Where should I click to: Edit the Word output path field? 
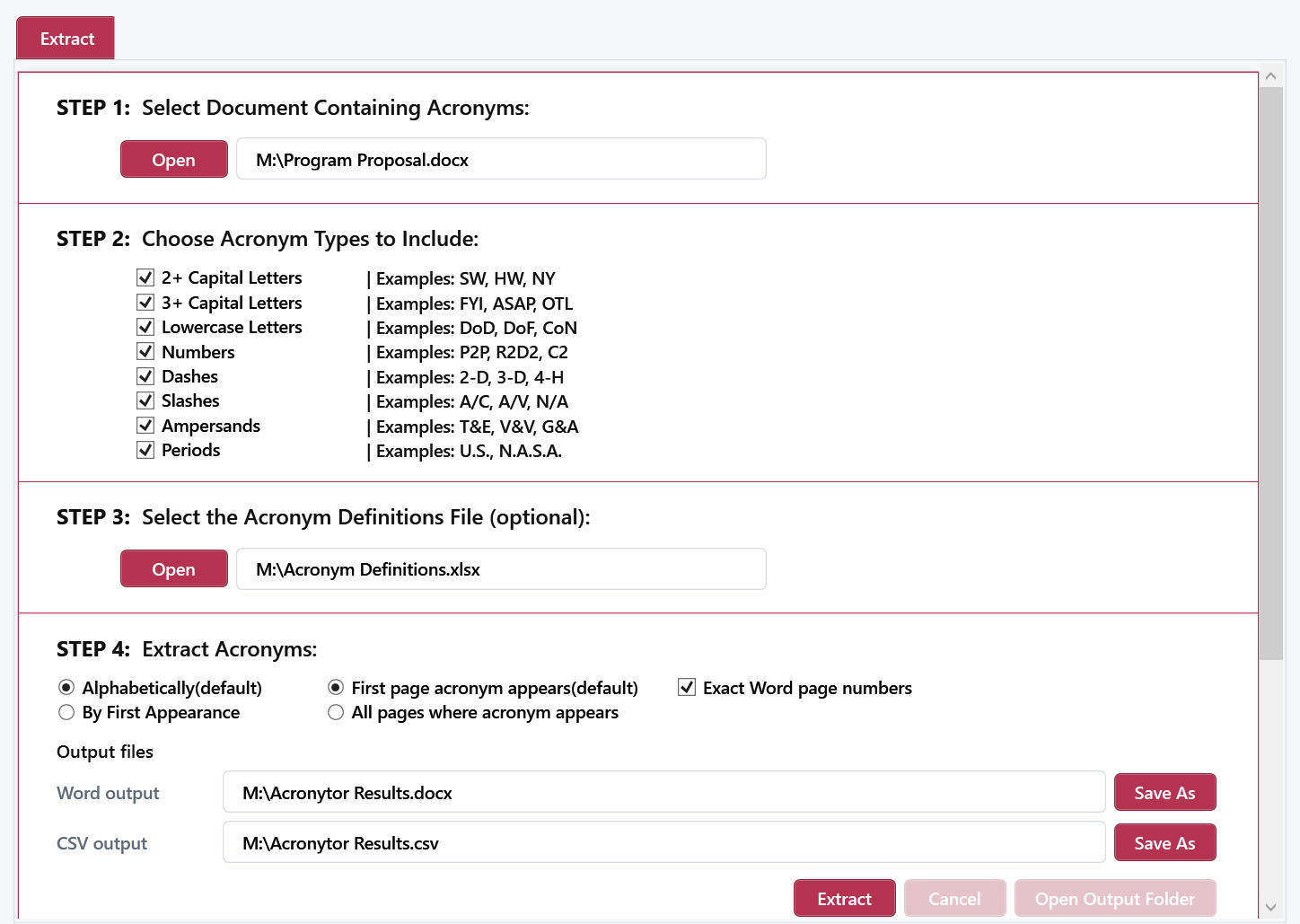(664, 792)
